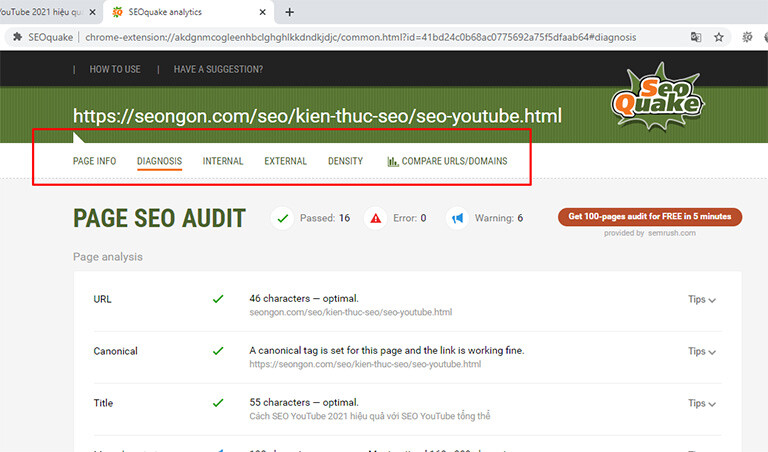
Task: Click the 'URL' row label
Action: coord(102,299)
